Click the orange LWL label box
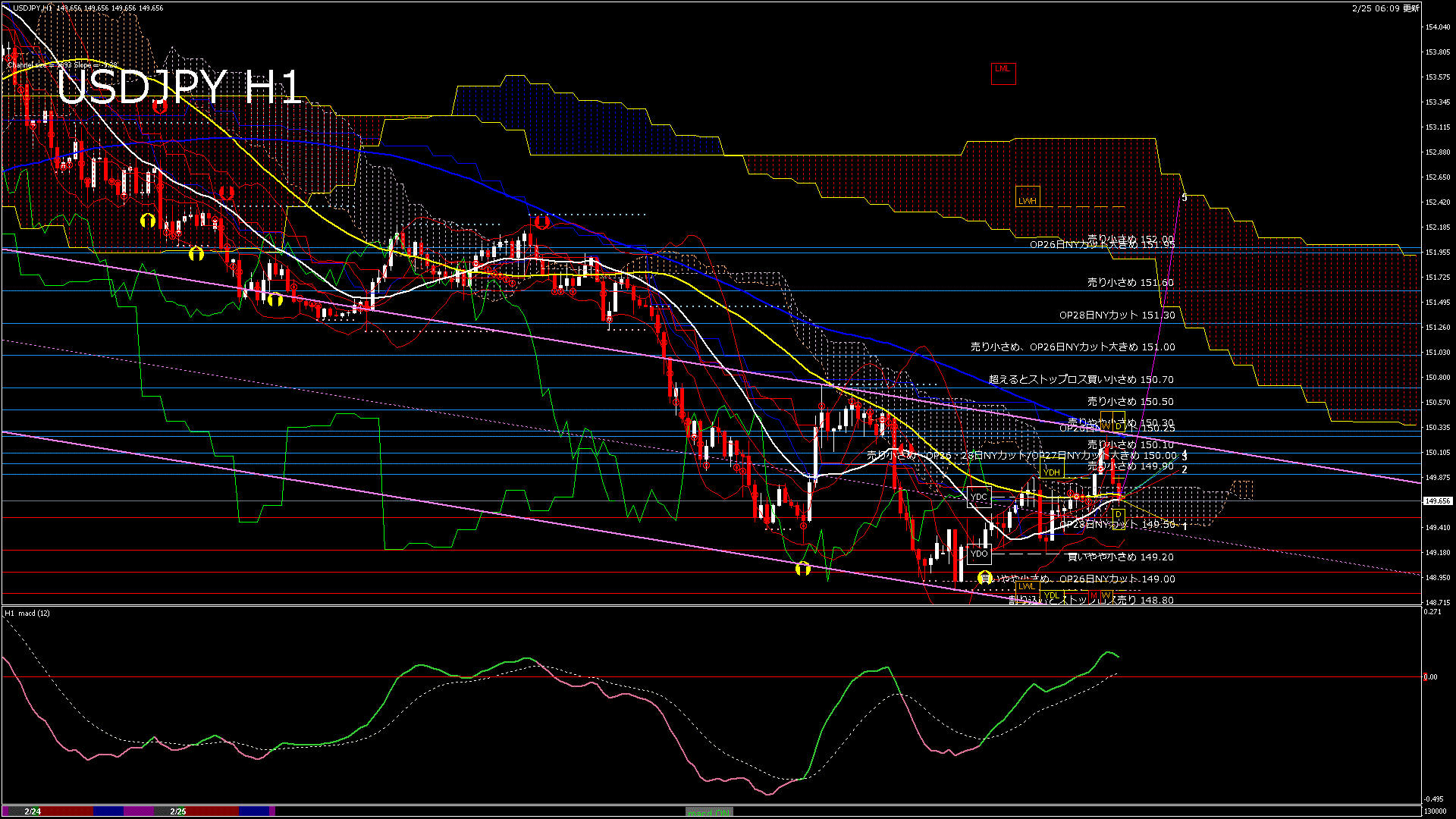The image size is (1456, 819). pos(1026,586)
